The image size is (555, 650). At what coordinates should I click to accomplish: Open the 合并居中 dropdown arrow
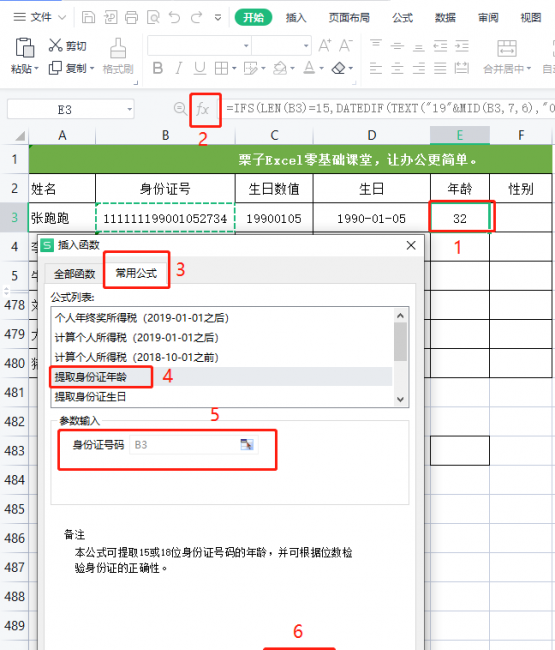[x=529, y=69]
